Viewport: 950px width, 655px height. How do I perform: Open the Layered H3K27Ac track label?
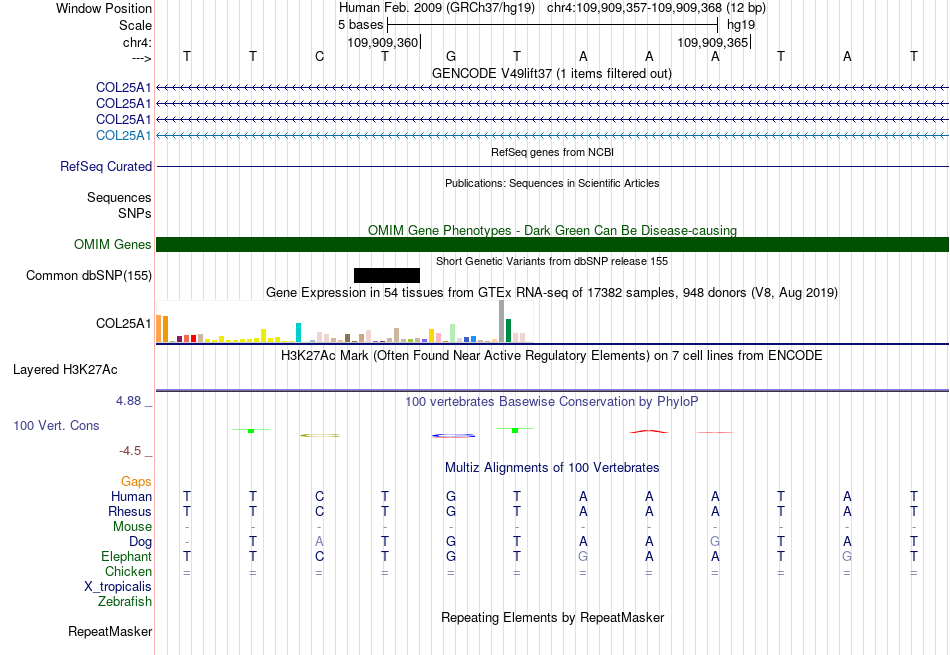[x=65, y=370]
